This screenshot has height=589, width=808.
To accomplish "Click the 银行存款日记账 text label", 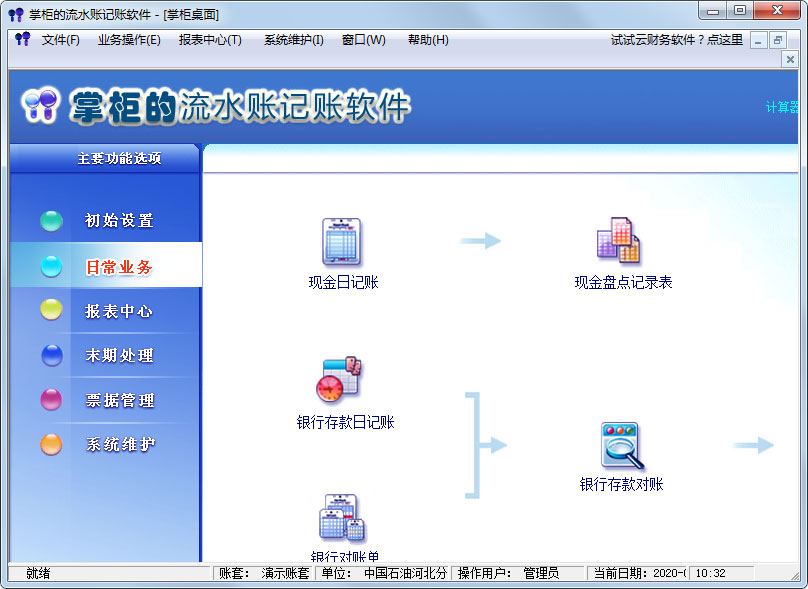I will (x=345, y=423).
